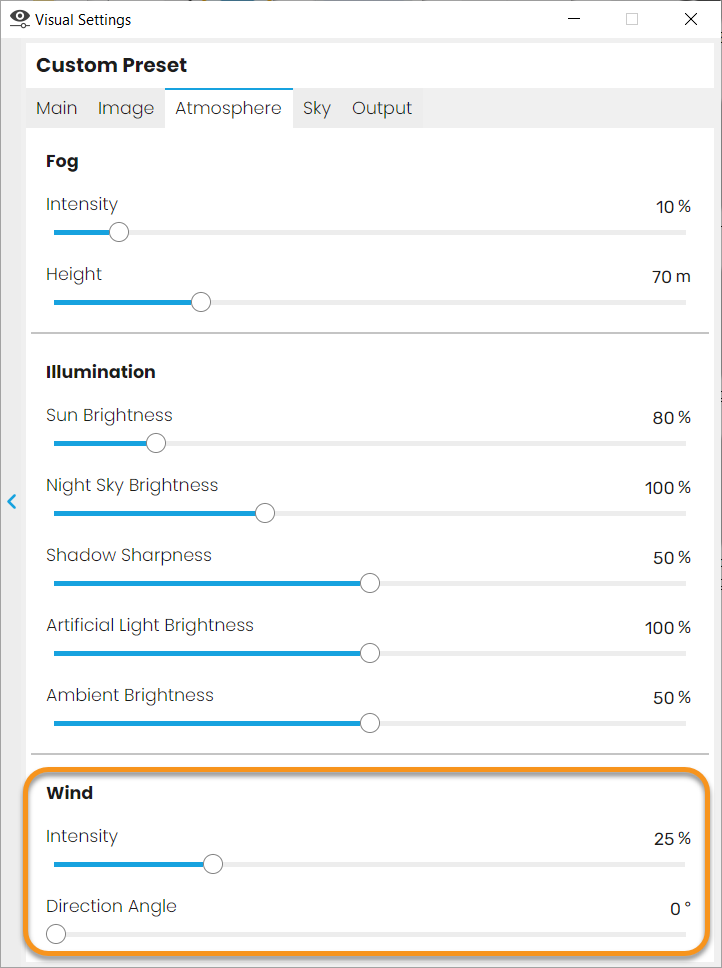
Task: Switch to the Main tab
Action: pyautogui.click(x=57, y=108)
